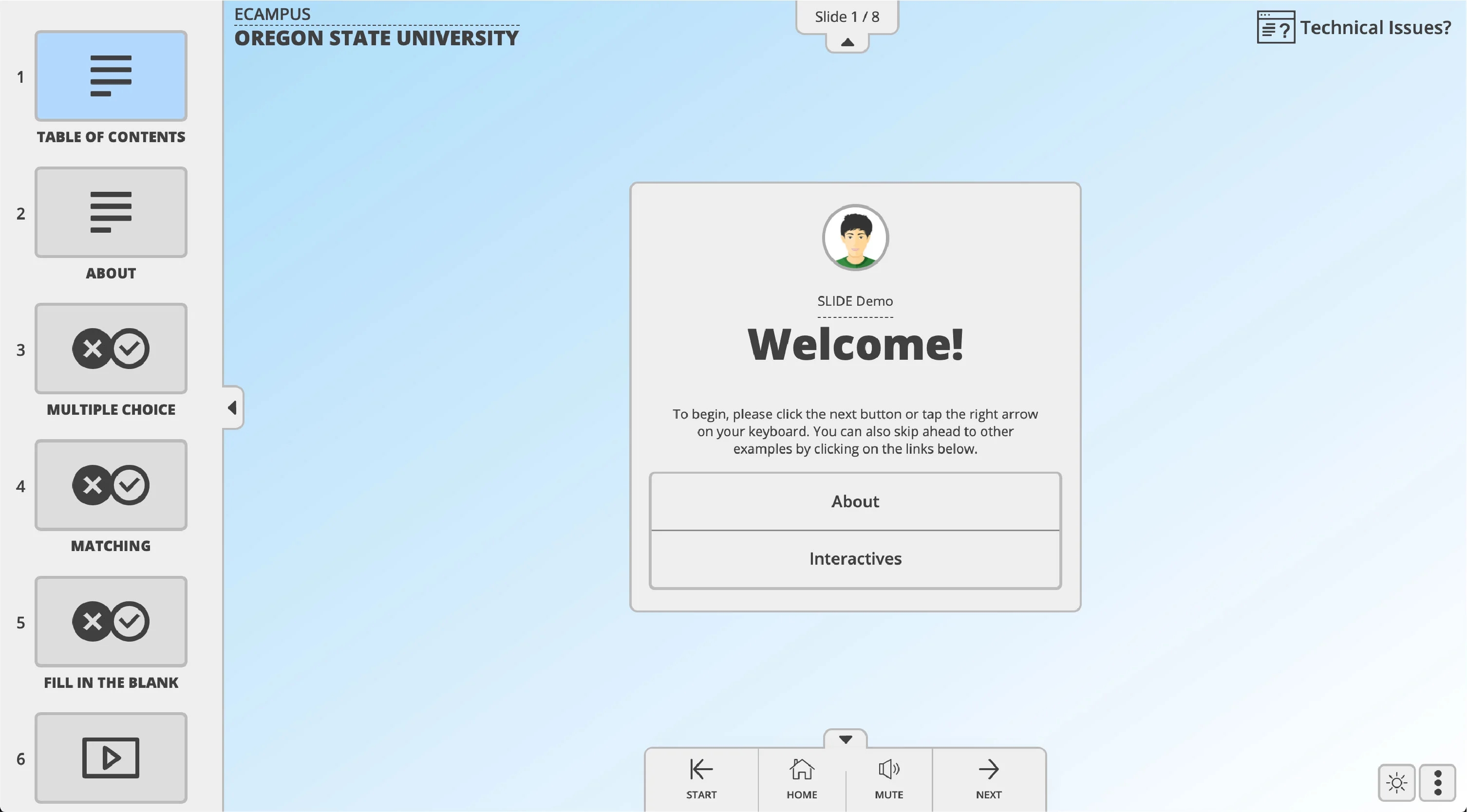The width and height of the screenshot is (1467, 812).
Task: Expand the left sidebar collapse arrow
Action: (x=231, y=406)
